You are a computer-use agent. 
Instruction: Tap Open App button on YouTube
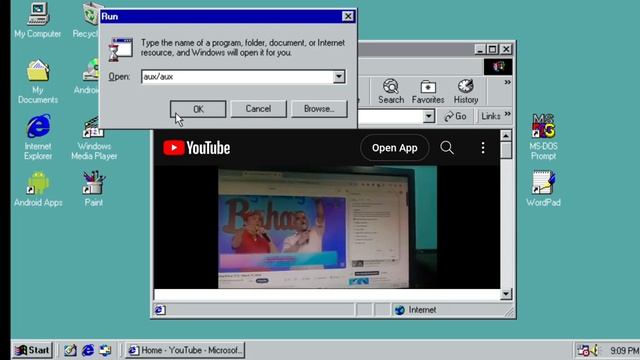point(395,148)
